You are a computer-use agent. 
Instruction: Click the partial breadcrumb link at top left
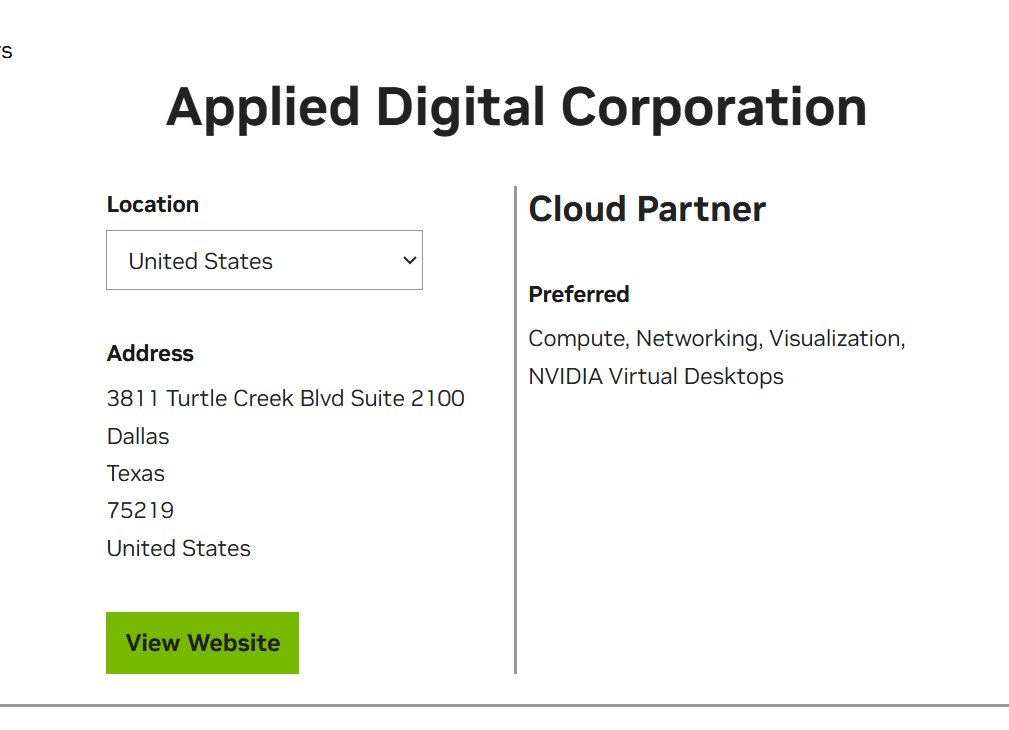pos(6,49)
